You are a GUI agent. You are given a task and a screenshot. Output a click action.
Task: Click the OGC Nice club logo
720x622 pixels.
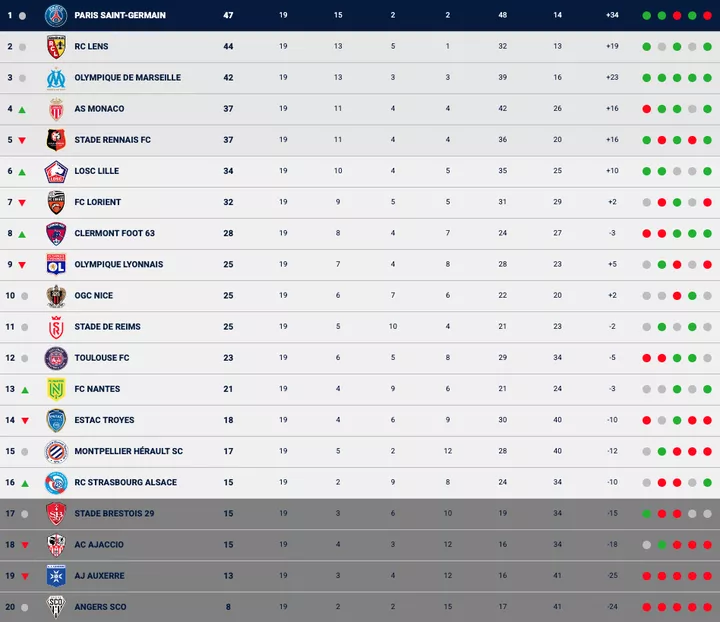[56, 296]
